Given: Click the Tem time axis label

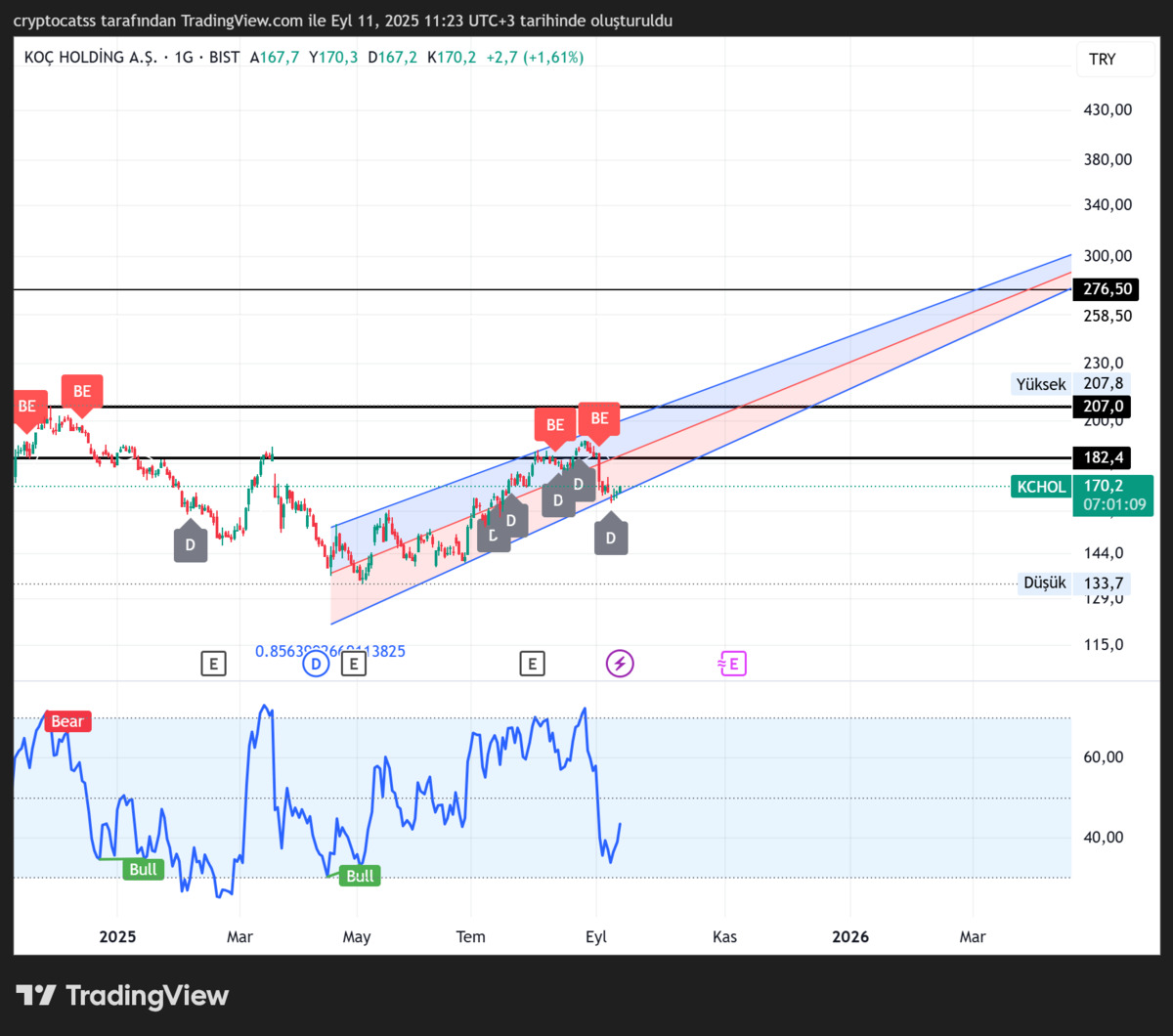Looking at the screenshot, I should (x=470, y=936).
